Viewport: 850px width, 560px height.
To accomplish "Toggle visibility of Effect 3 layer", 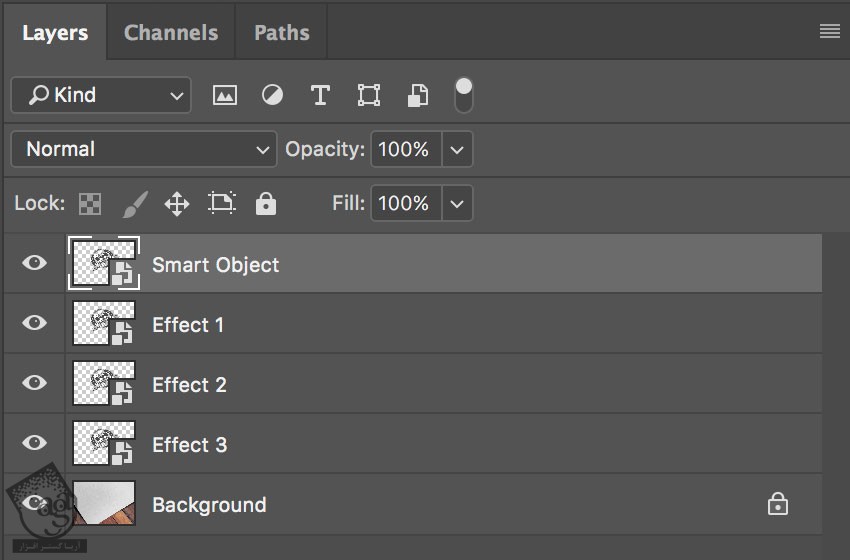I will tap(35, 443).
